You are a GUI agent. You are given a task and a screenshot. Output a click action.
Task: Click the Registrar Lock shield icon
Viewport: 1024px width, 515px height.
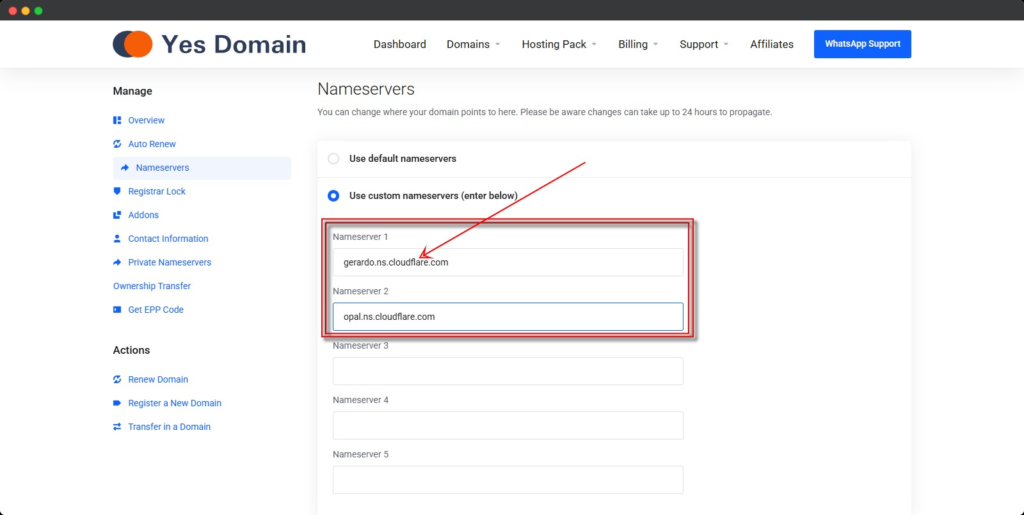[x=117, y=191]
